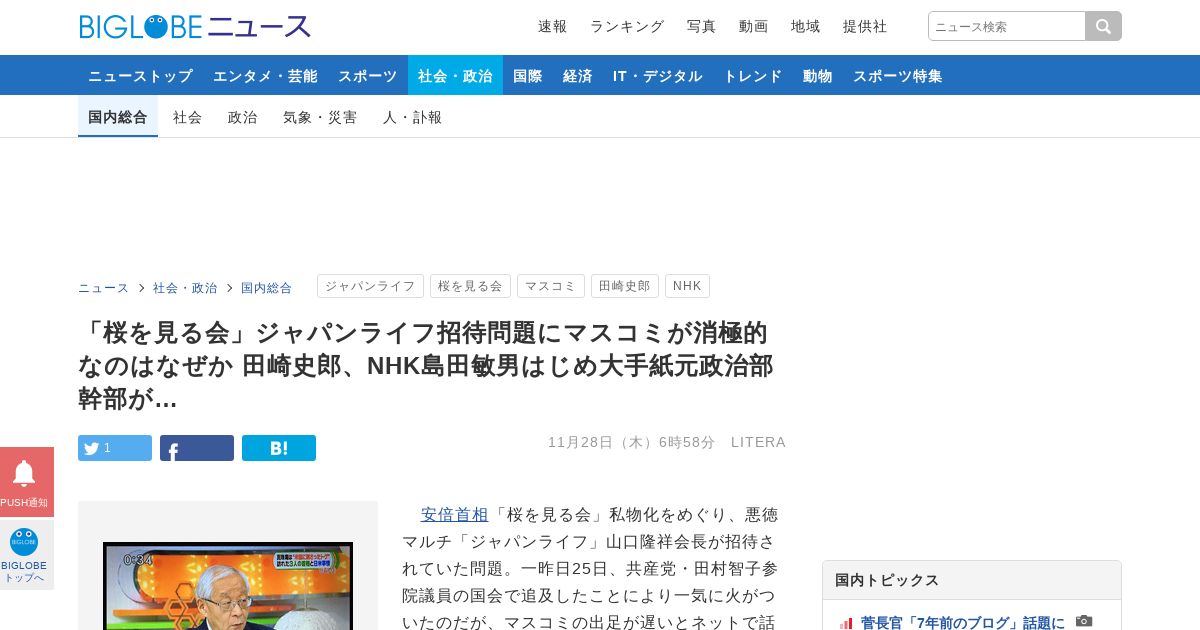The height and width of the screenshot is (630, 1200).
Task: Click the ジャパンライフ tag
Action: [370, 286]
